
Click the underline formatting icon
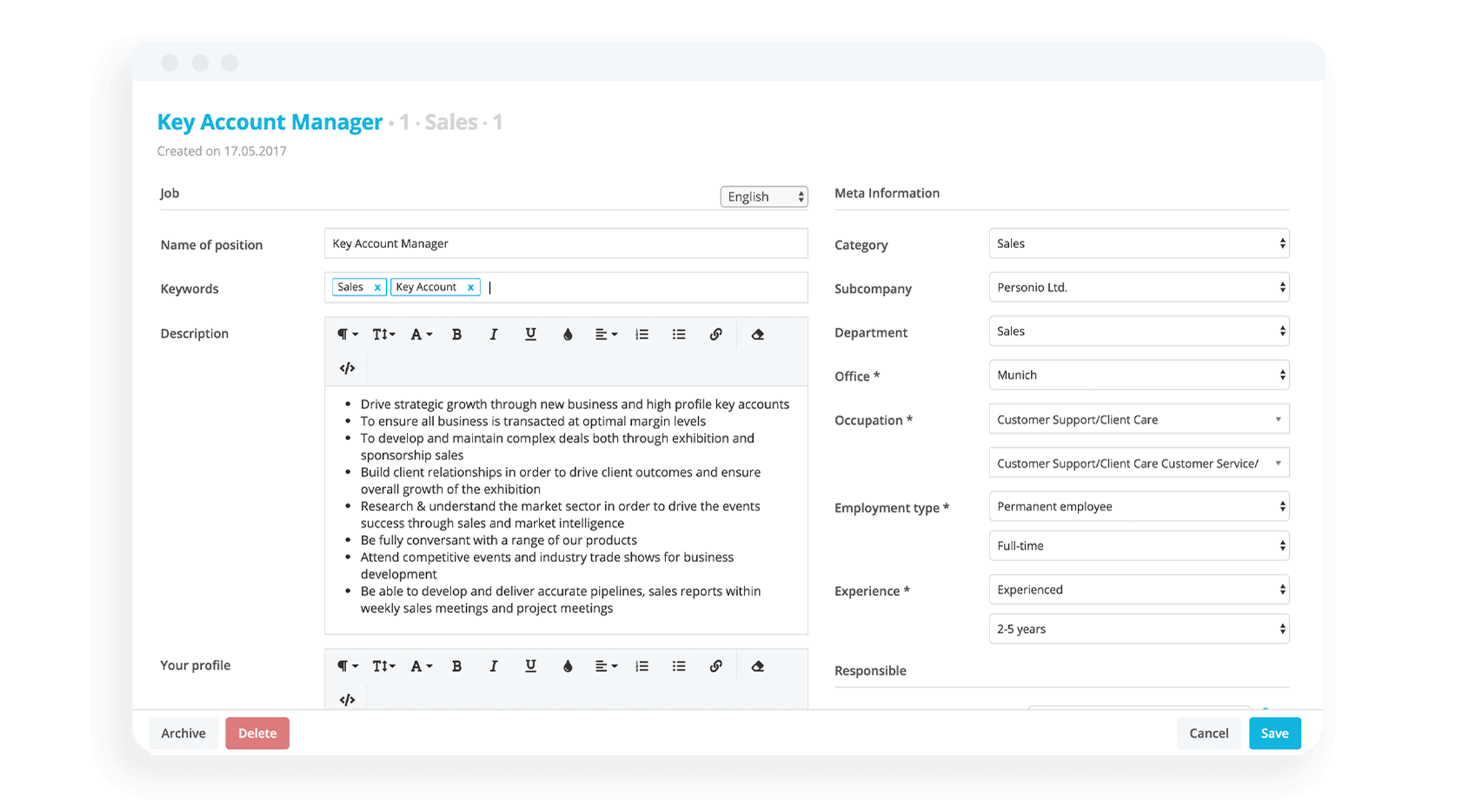[530, 334]
